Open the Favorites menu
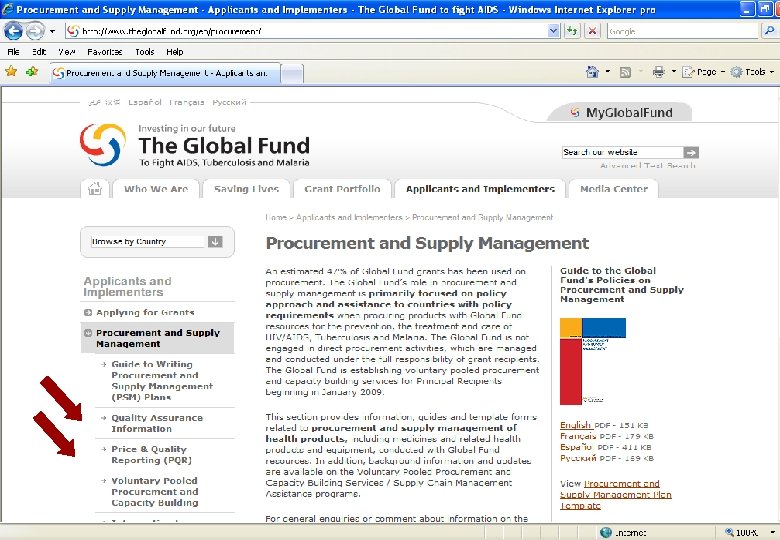 pos(104,52)
